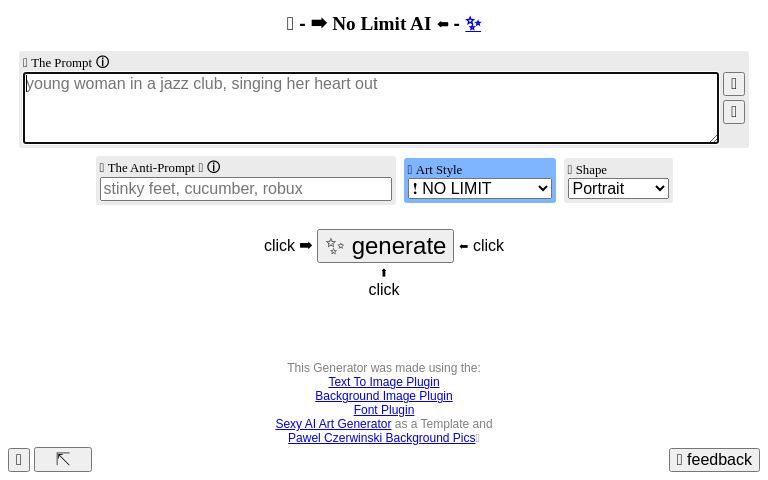Viewport: 768px width, 480px height.
Task: Click the sparkle icon link in the title
Action: pos(473,24)
